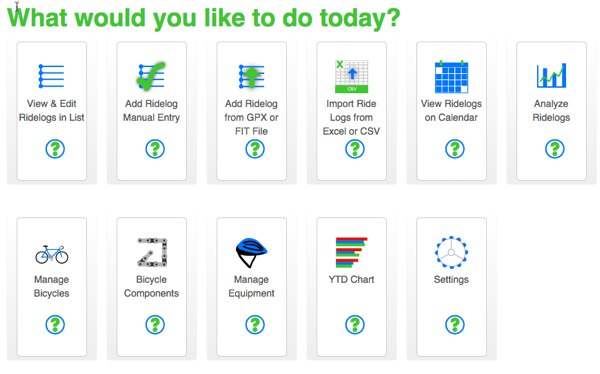Click help icon under Add Ridelog Manual Entry
Viewport: 600px width, 374px height.
155,149
